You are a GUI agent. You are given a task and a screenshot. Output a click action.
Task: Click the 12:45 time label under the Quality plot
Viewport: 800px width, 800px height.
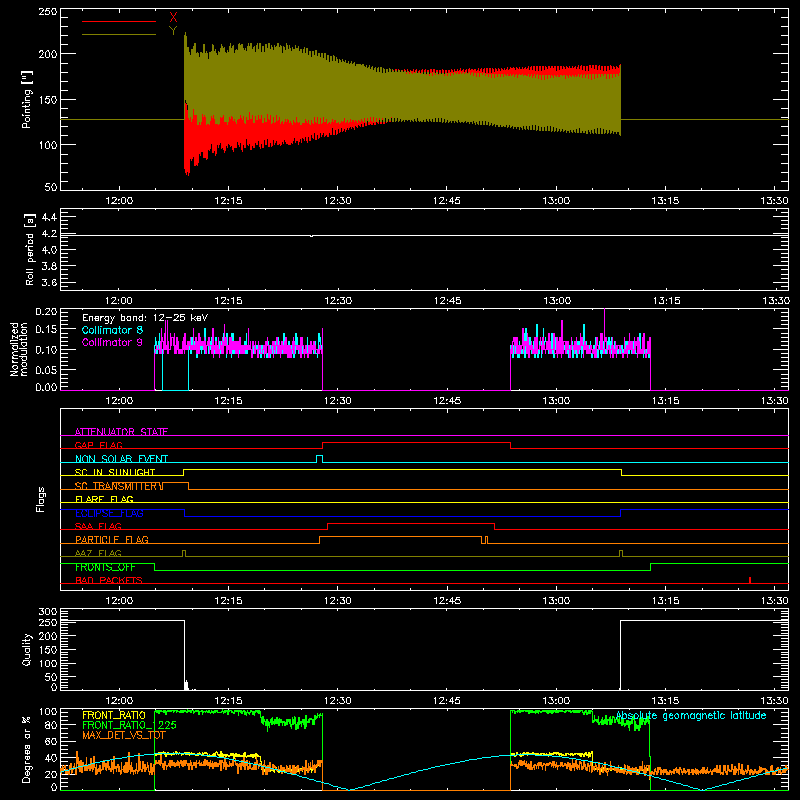pyautogui.click(x=446, y=701)
